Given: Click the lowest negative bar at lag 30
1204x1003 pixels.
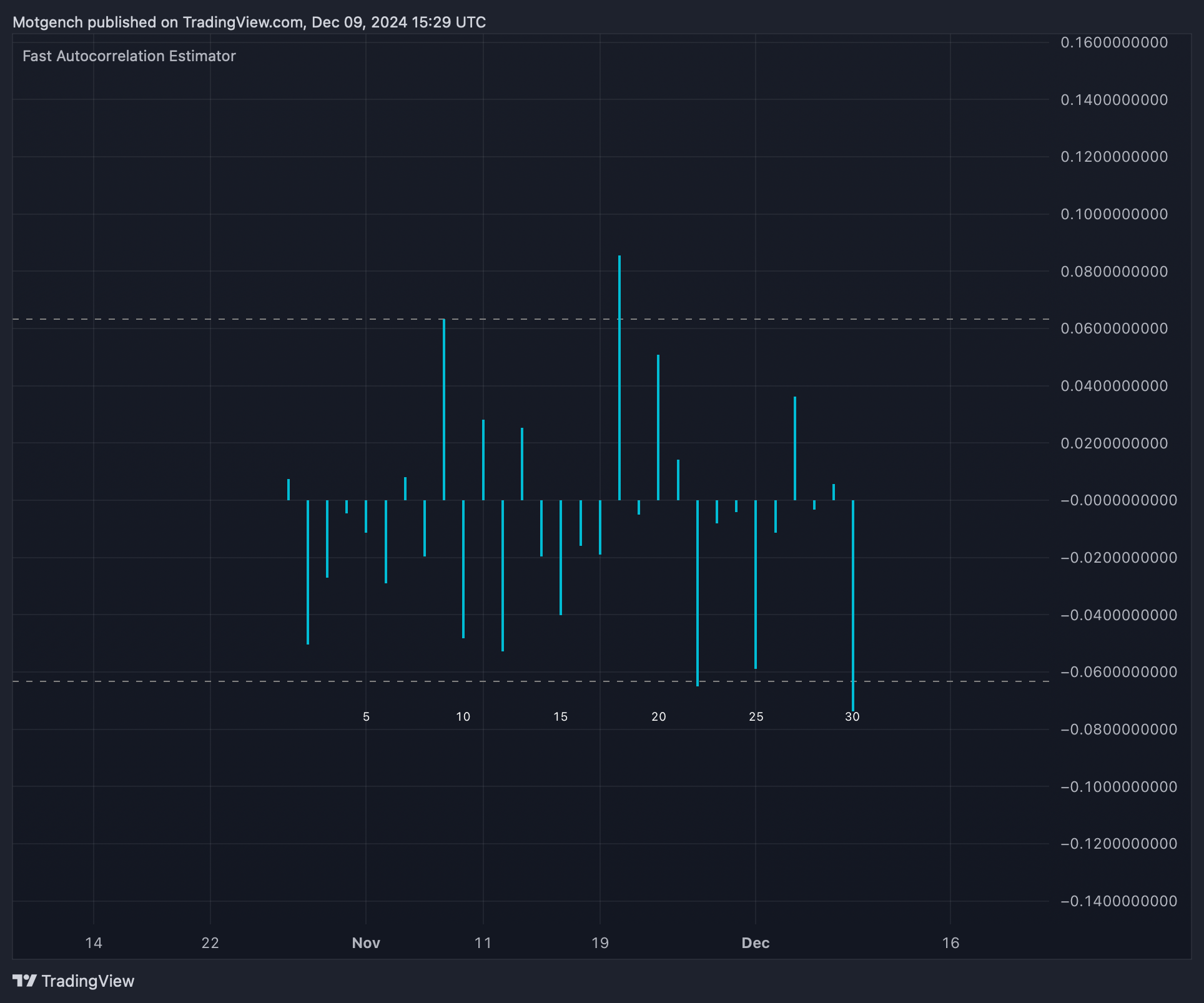Looking at the screenshot, I should [x=853, y=605].
